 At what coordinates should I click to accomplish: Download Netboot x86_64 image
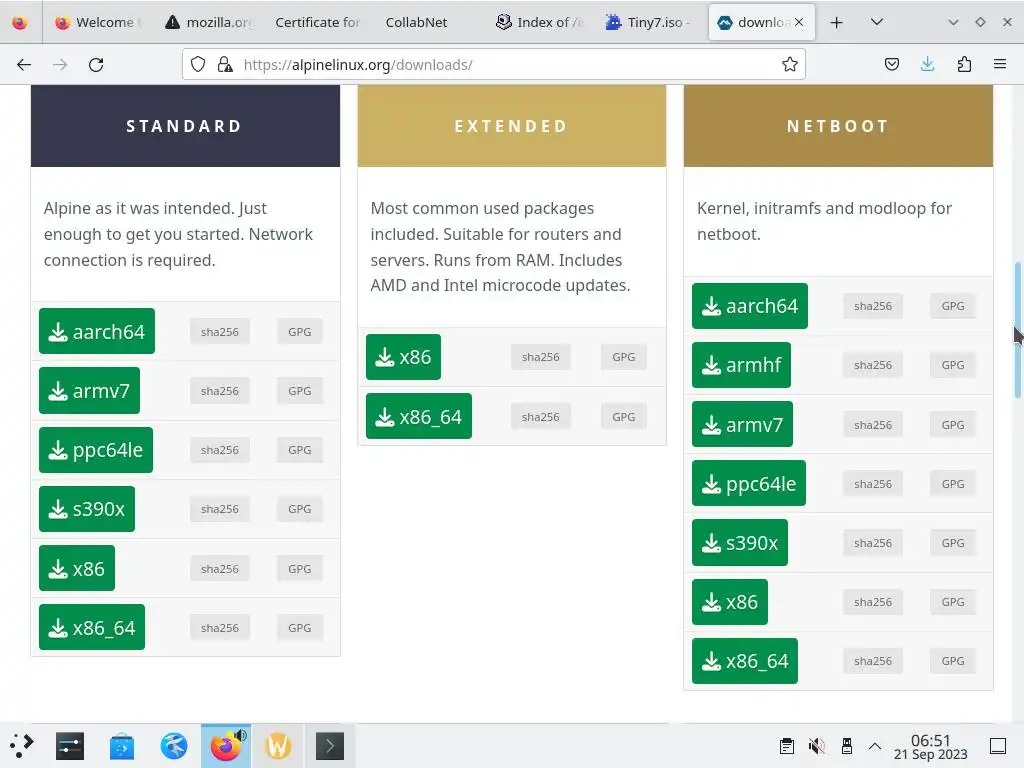coord(745,661)
